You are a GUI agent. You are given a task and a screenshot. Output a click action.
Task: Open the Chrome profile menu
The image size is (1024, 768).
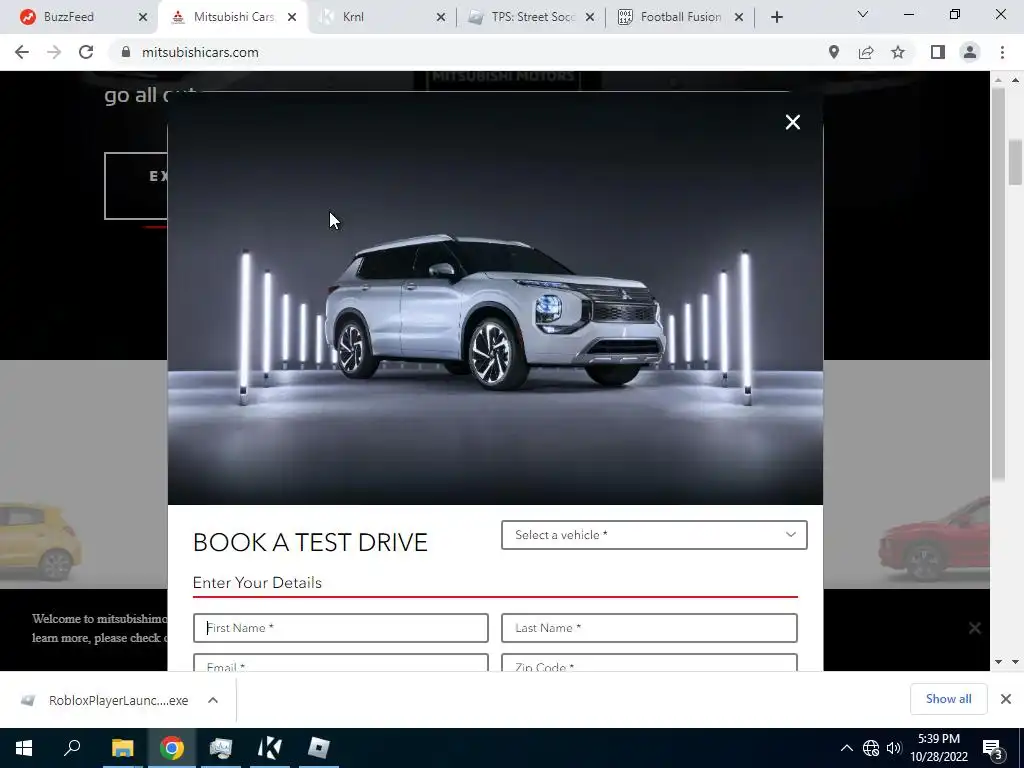[970, 52]
